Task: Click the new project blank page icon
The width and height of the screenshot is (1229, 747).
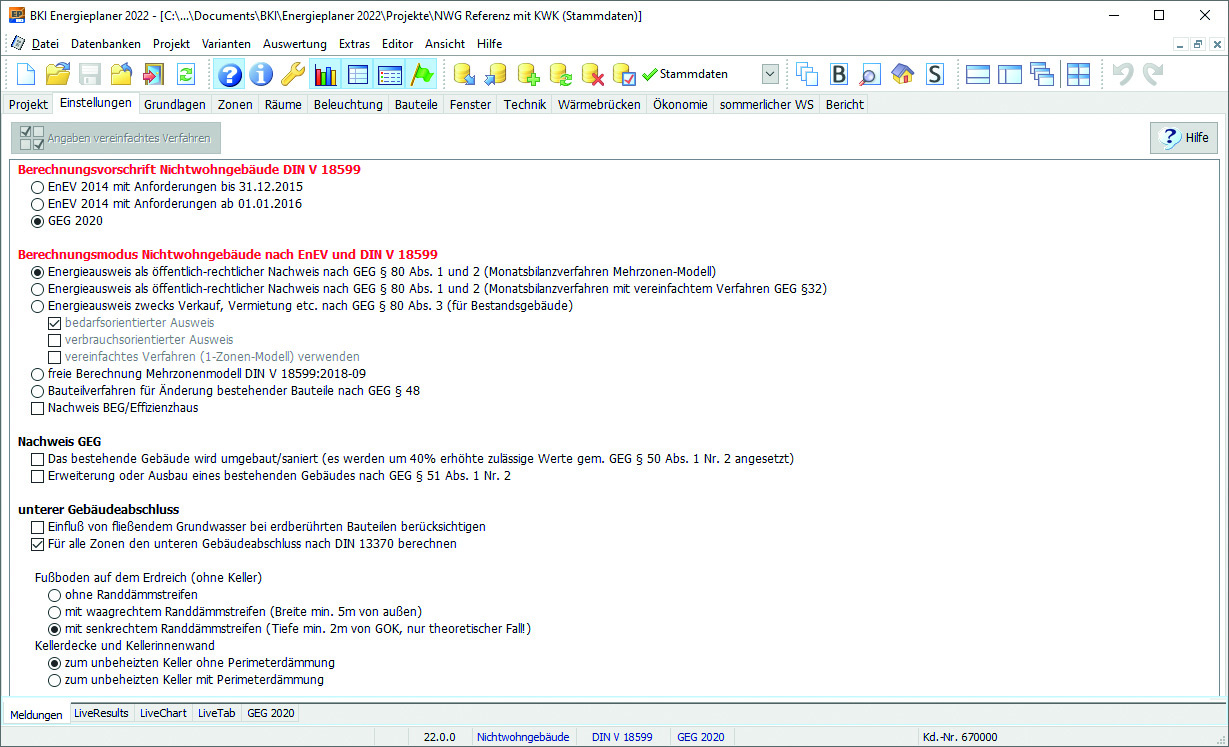Action: [25, 74]
